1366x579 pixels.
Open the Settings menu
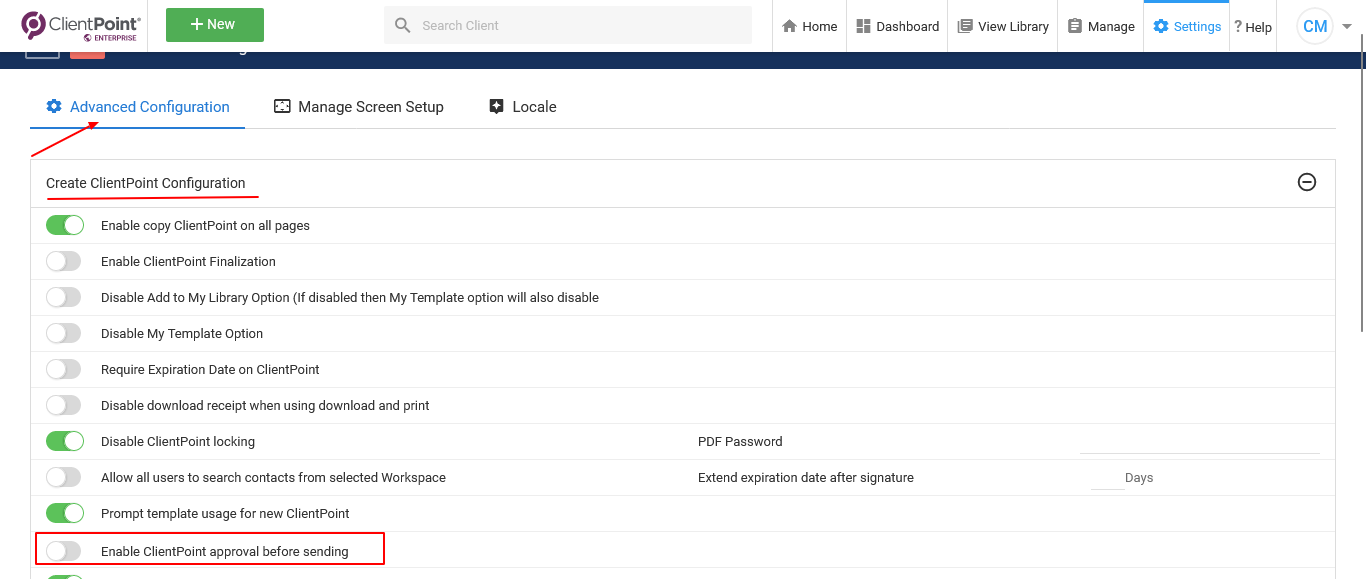[x=1187, y=26]
